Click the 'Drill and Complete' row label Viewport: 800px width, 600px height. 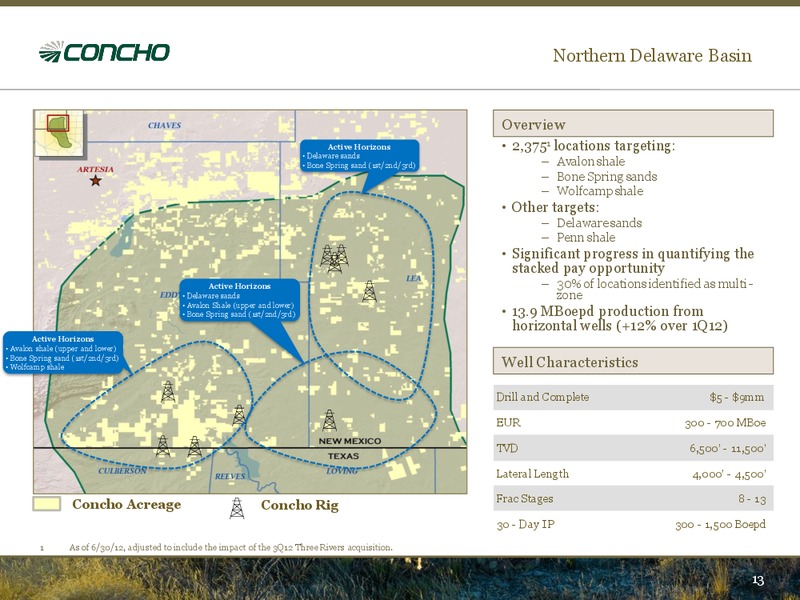(542, 397)
